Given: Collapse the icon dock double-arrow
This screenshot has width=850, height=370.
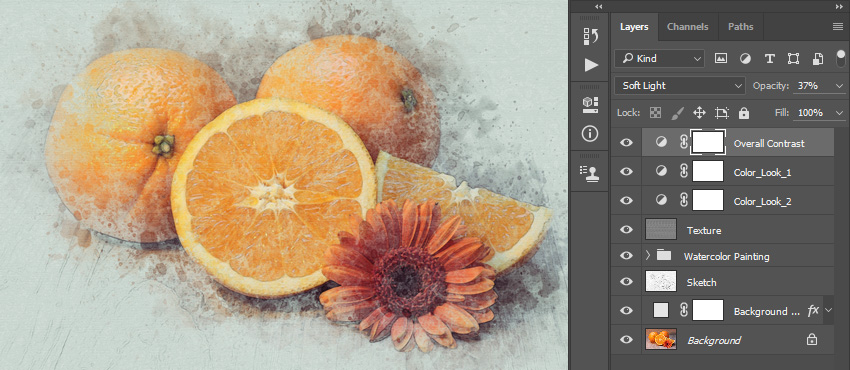Looking at the screenshot, I should click(x=598, y=7).
